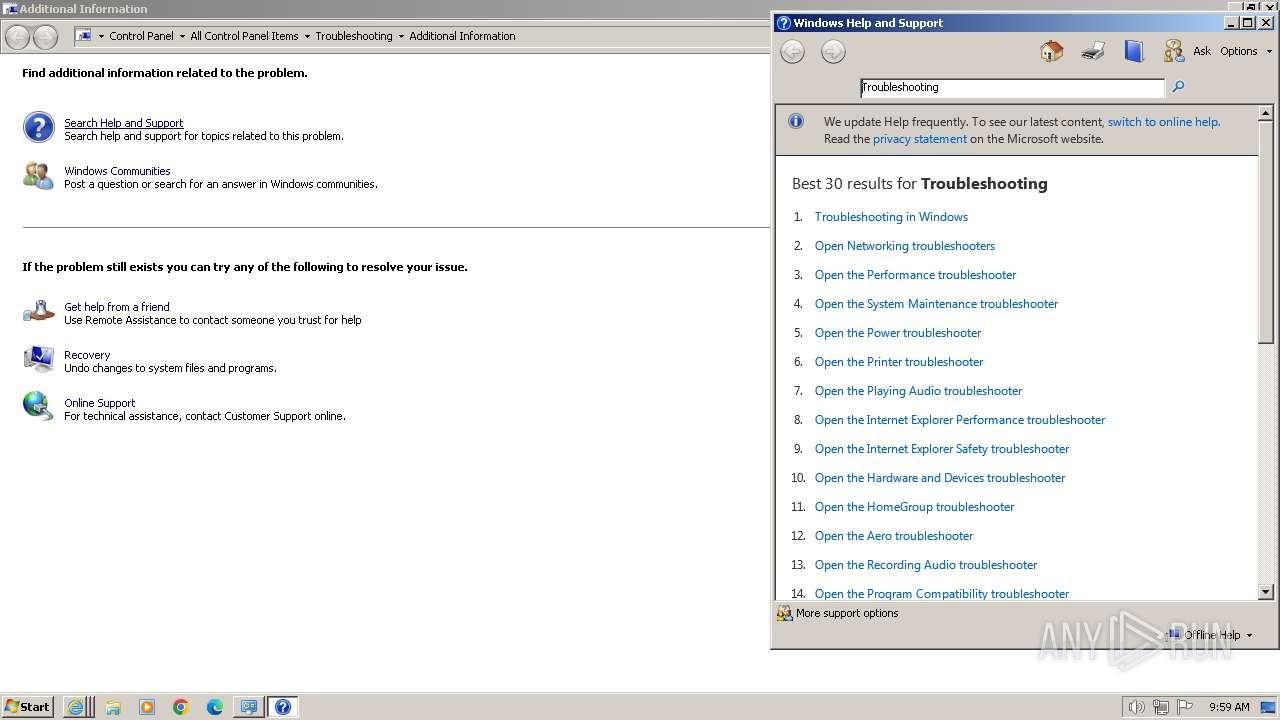Click All Control Panel Items breadcrumb
This screenshot has height=720, width=1280.
(244, 36)
